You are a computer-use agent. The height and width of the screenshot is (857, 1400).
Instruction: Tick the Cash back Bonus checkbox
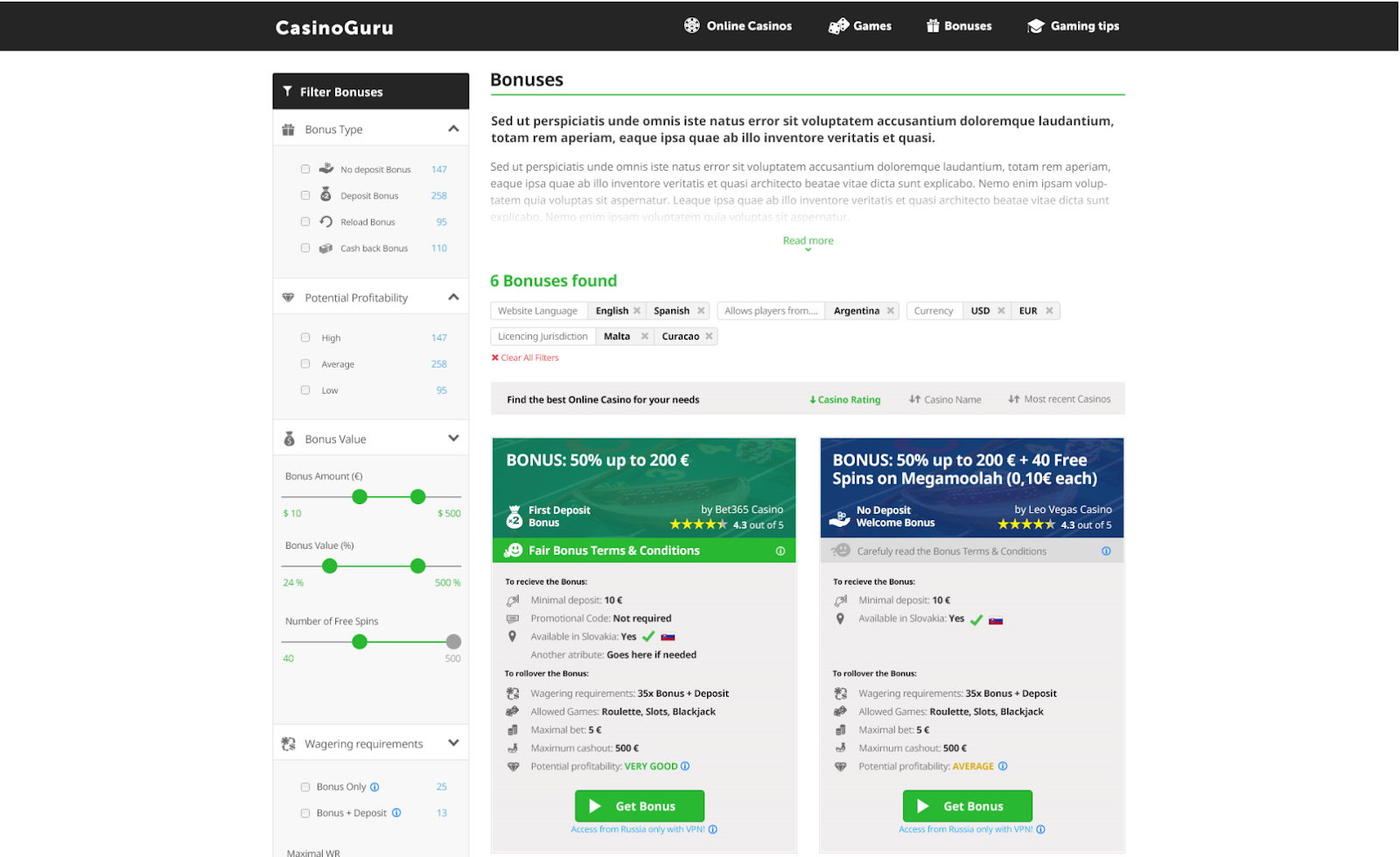[305, 248]
